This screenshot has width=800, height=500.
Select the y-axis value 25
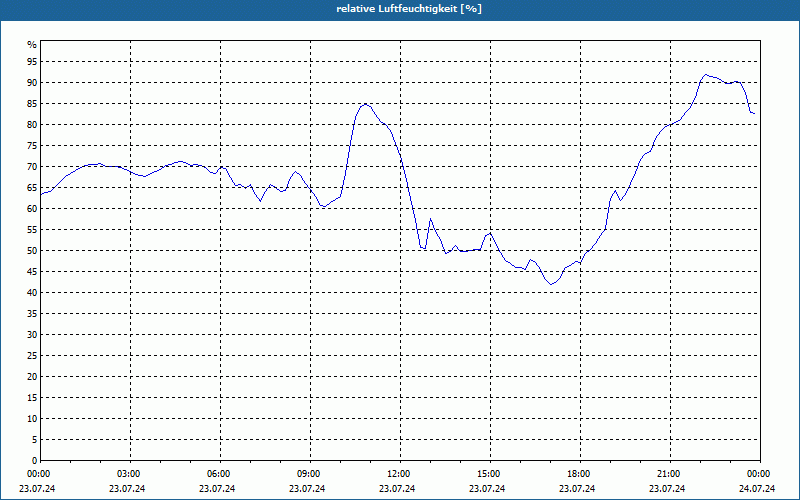coord(32,356)
